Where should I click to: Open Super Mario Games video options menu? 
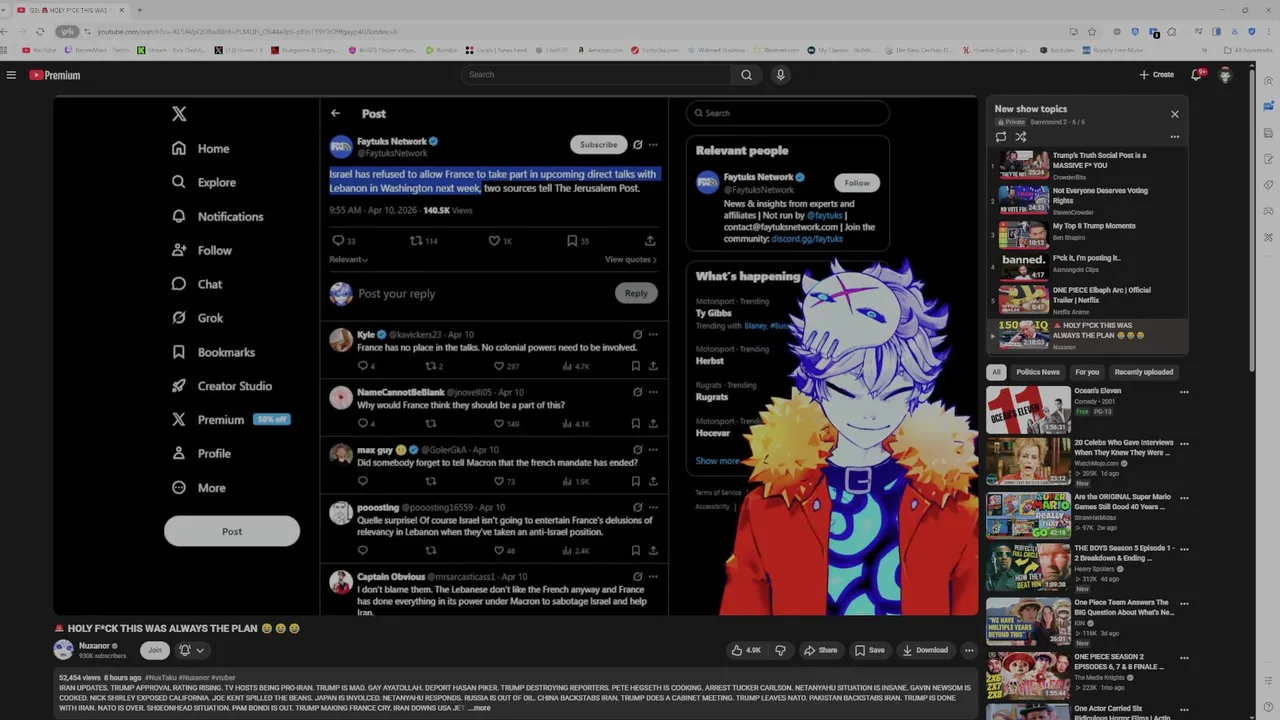tap(1184, 498)
